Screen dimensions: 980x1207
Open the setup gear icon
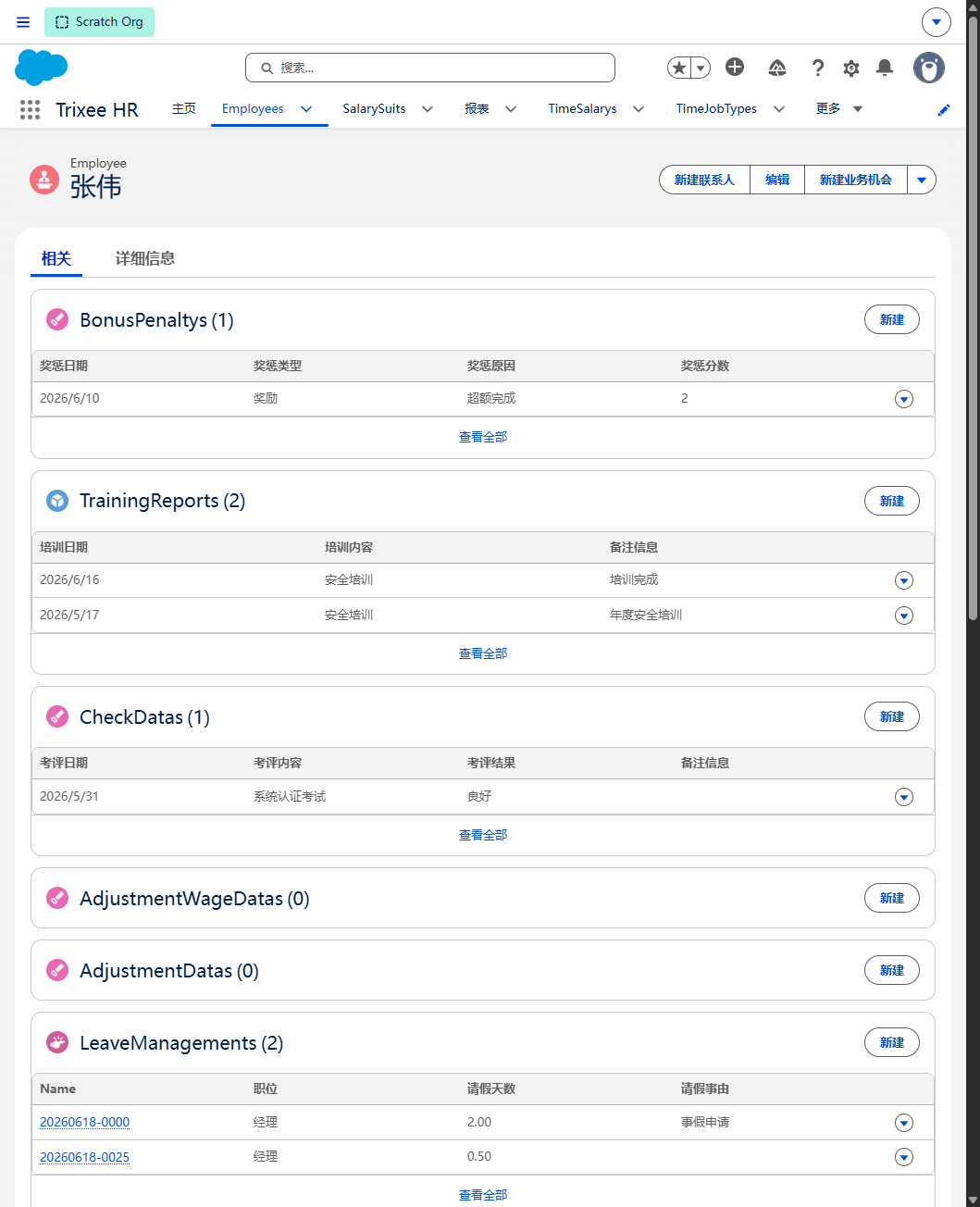(x=851, y=68)
